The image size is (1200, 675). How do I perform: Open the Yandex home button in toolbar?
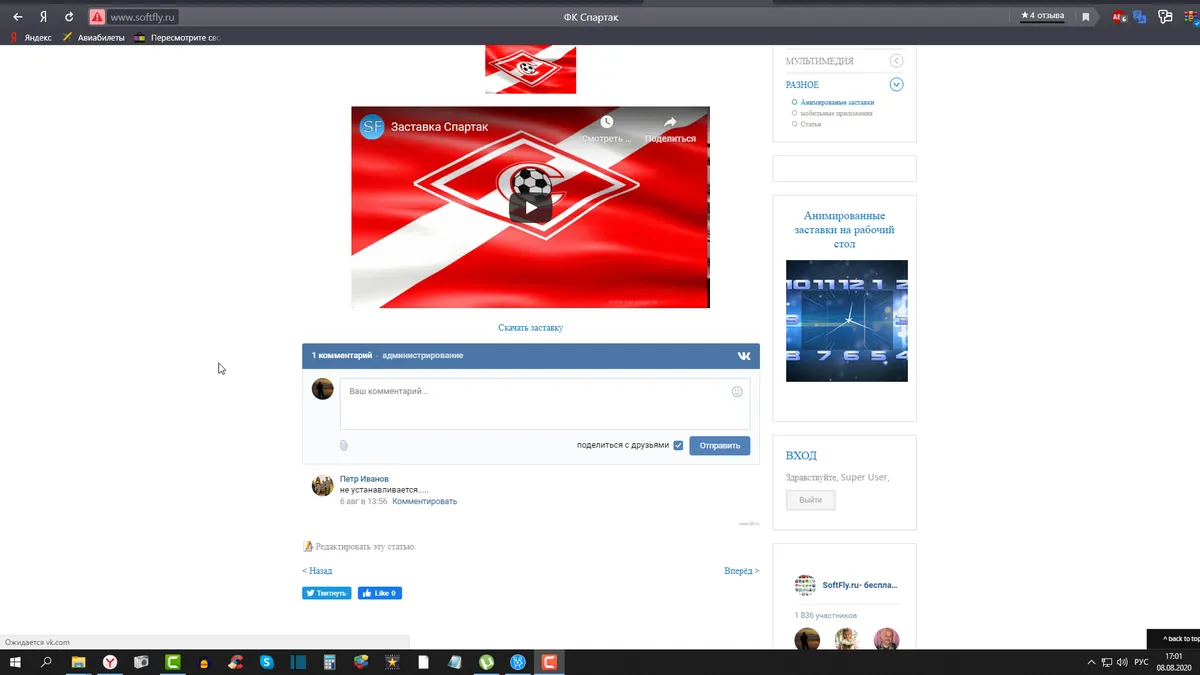click(43, 17)
